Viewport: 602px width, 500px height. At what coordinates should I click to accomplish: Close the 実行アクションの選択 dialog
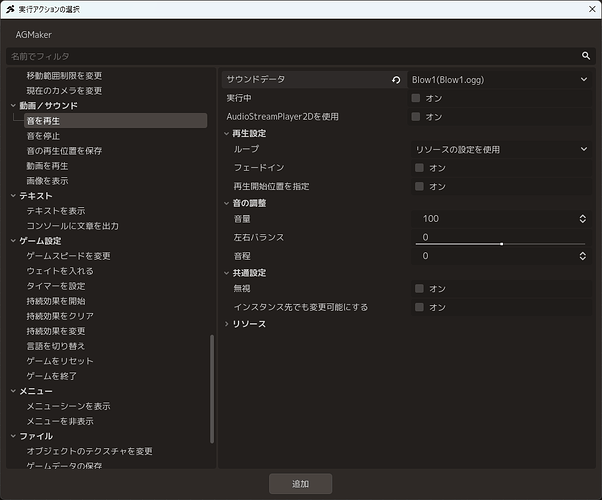coord(592,9)
